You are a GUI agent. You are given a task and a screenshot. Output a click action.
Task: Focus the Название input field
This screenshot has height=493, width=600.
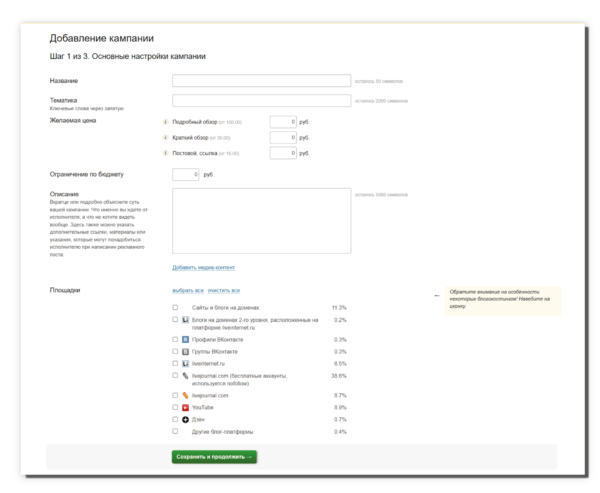[x=261, y=81]
